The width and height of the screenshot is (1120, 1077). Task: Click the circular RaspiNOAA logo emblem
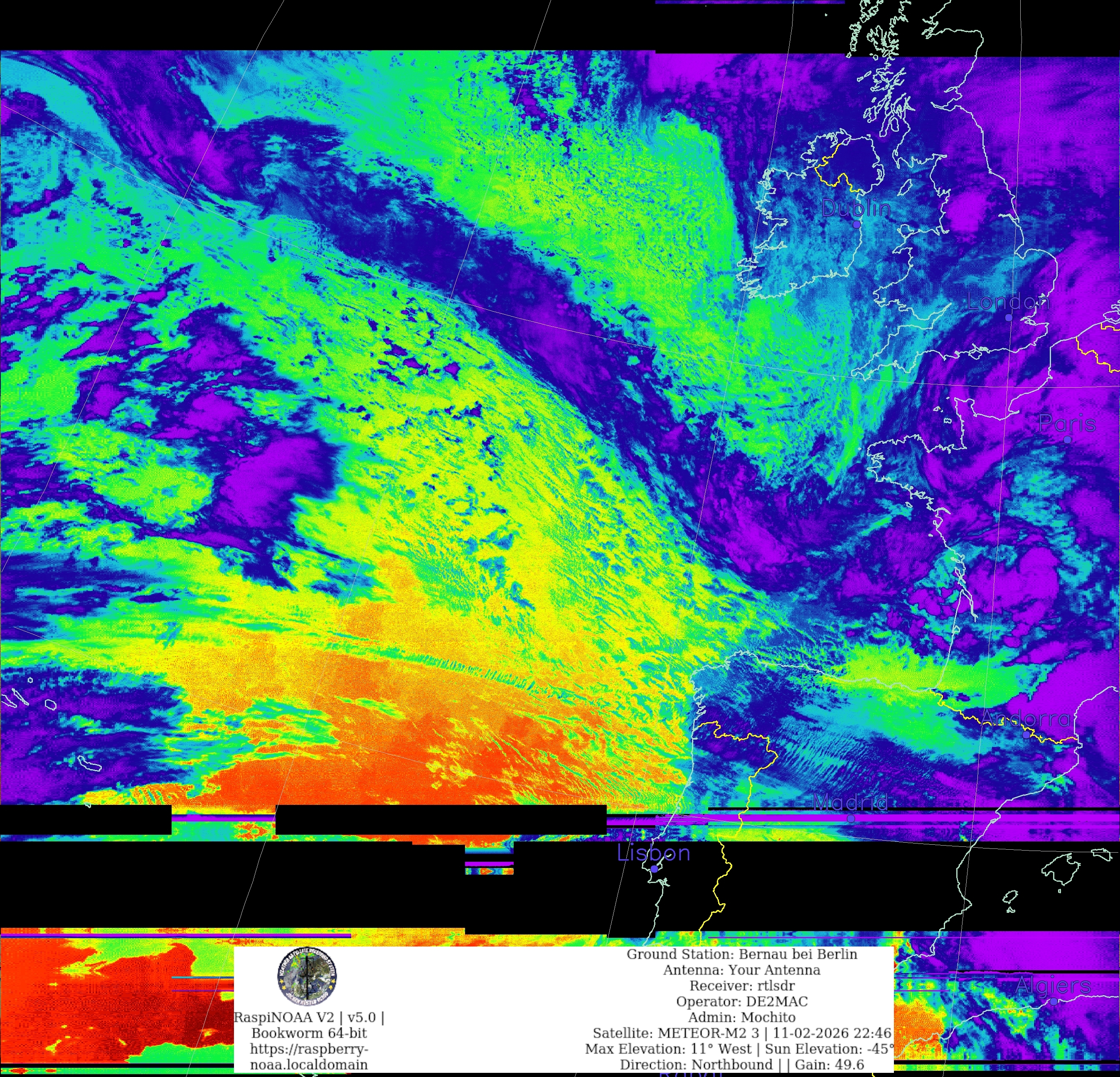(x=307, y=976)
